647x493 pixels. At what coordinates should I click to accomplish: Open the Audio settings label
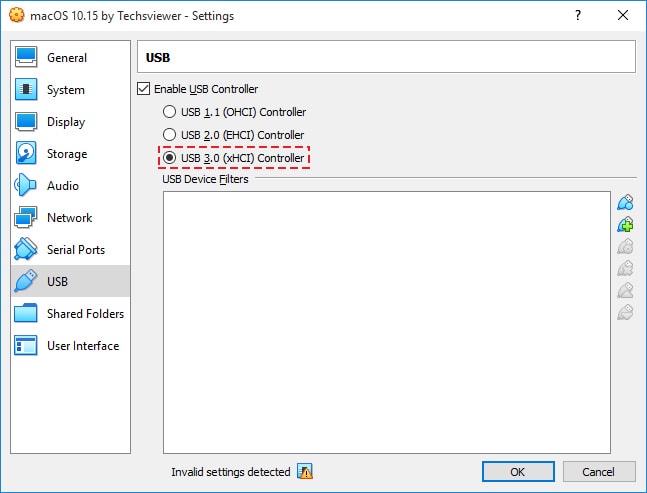[x=63, y=186]
